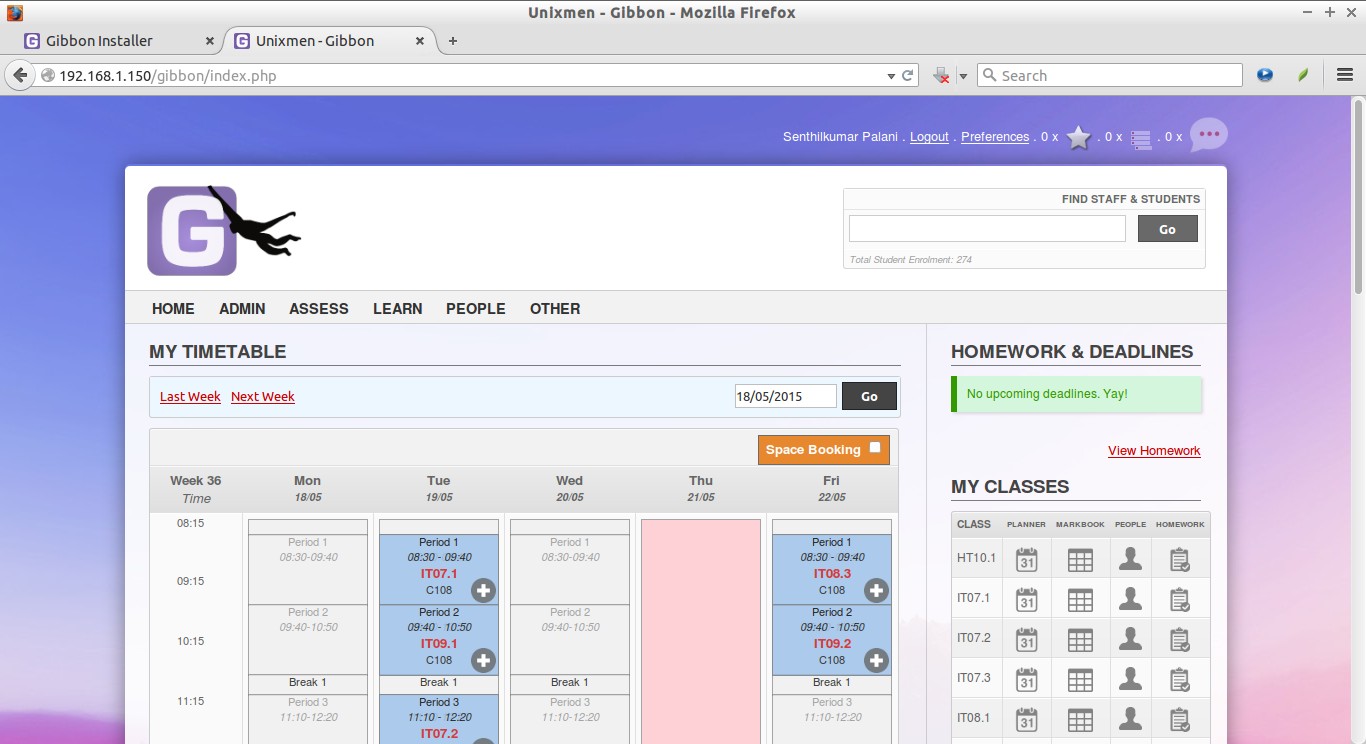
Task: Open planner for class IT07.1
Action: [1026, 598]
